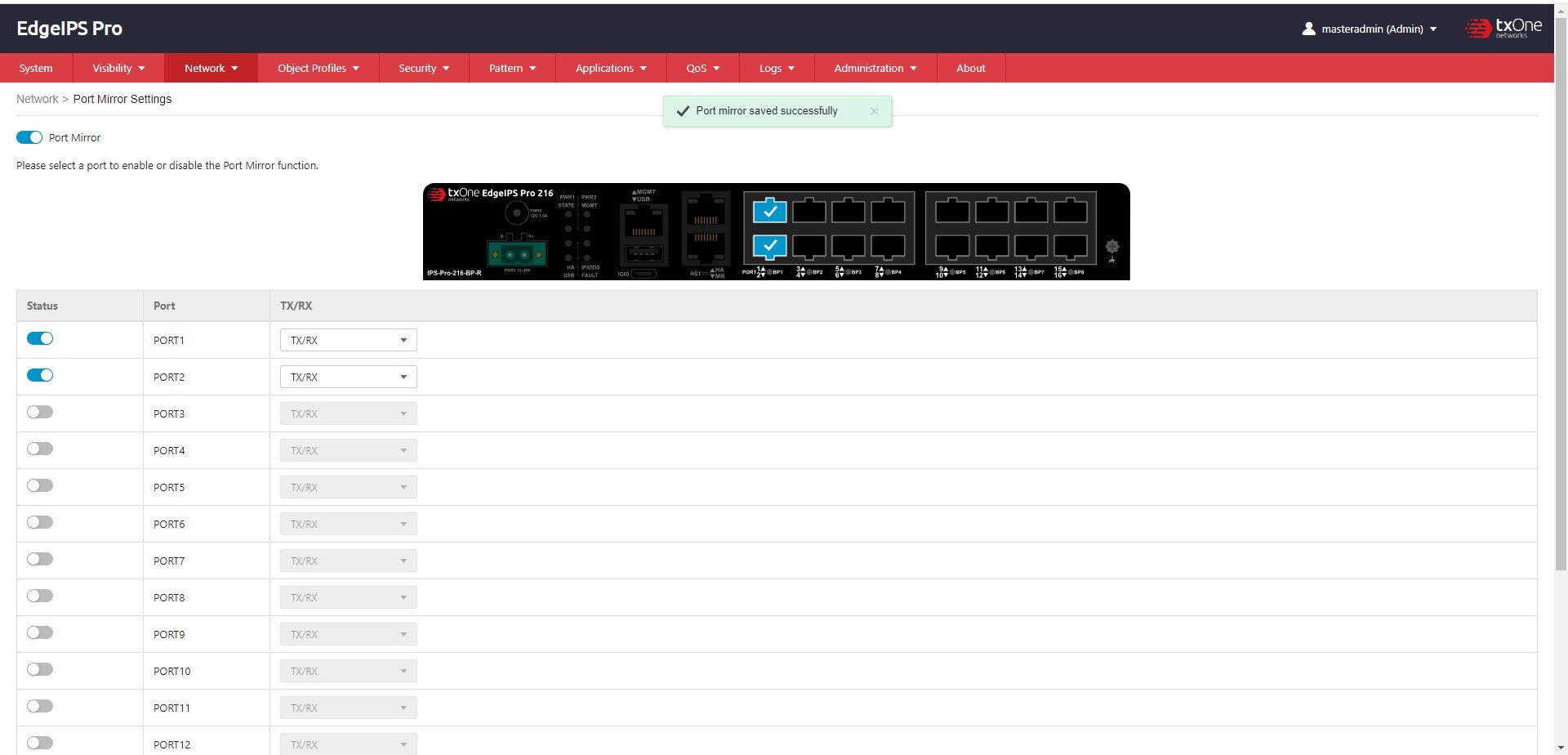Select the About menu item
Viewport: 1568px width, 755px height.
pyautogui.click(x=970, y=68)
